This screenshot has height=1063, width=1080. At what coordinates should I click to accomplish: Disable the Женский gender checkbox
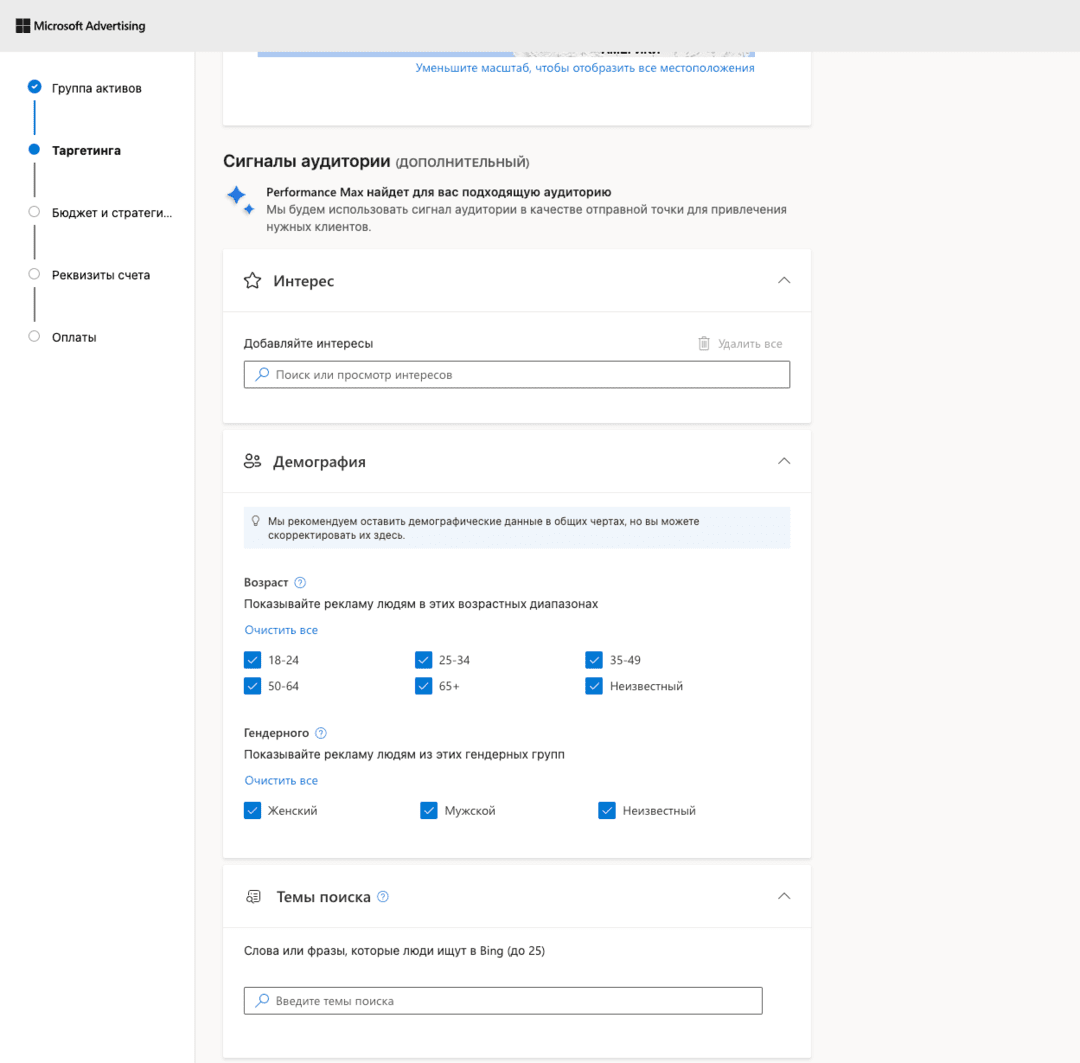[x=253, y=810]
